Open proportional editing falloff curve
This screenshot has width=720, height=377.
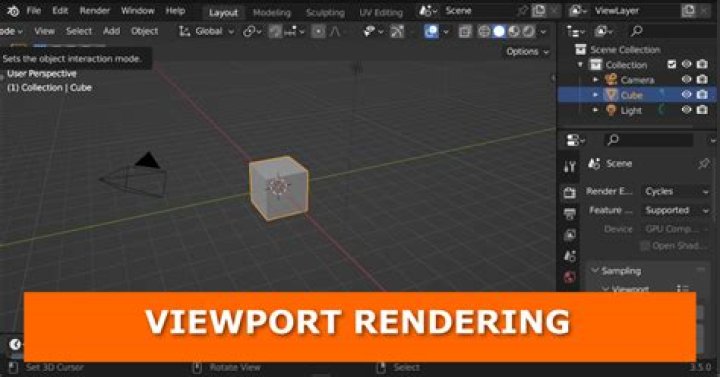335,31
